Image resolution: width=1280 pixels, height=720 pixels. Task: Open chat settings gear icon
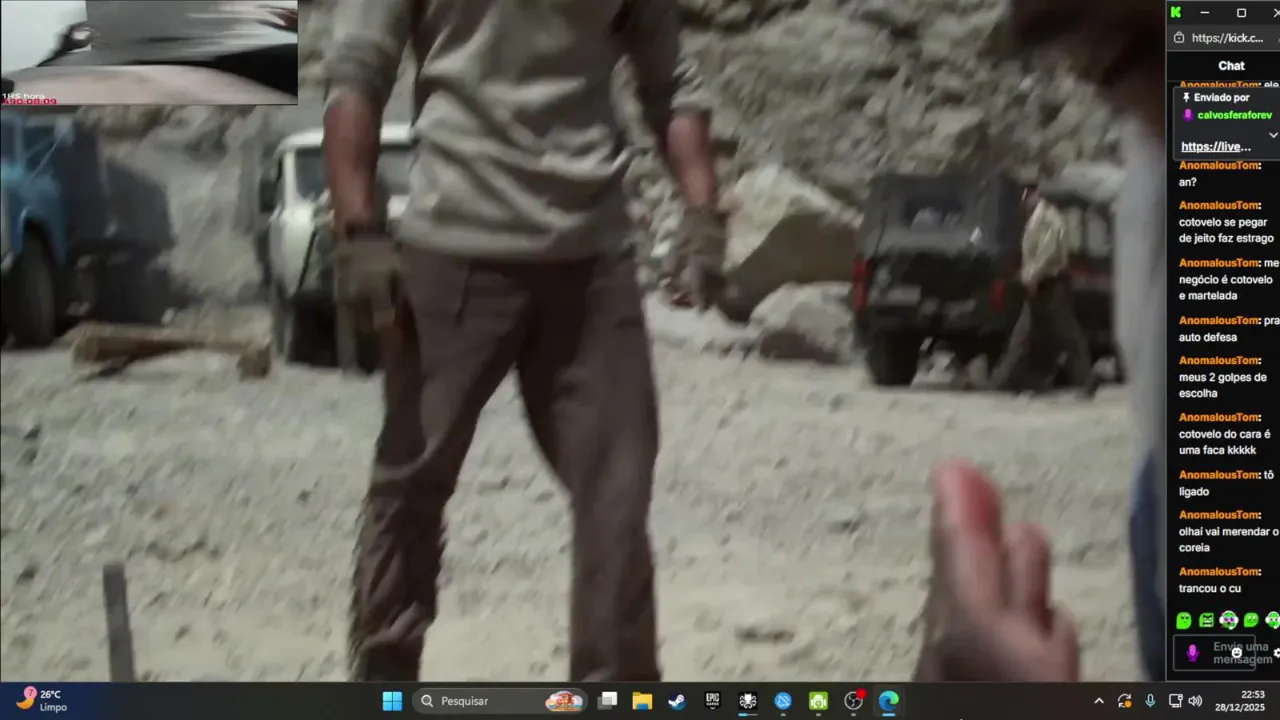pyautogui.click(x=1276, y=653)
